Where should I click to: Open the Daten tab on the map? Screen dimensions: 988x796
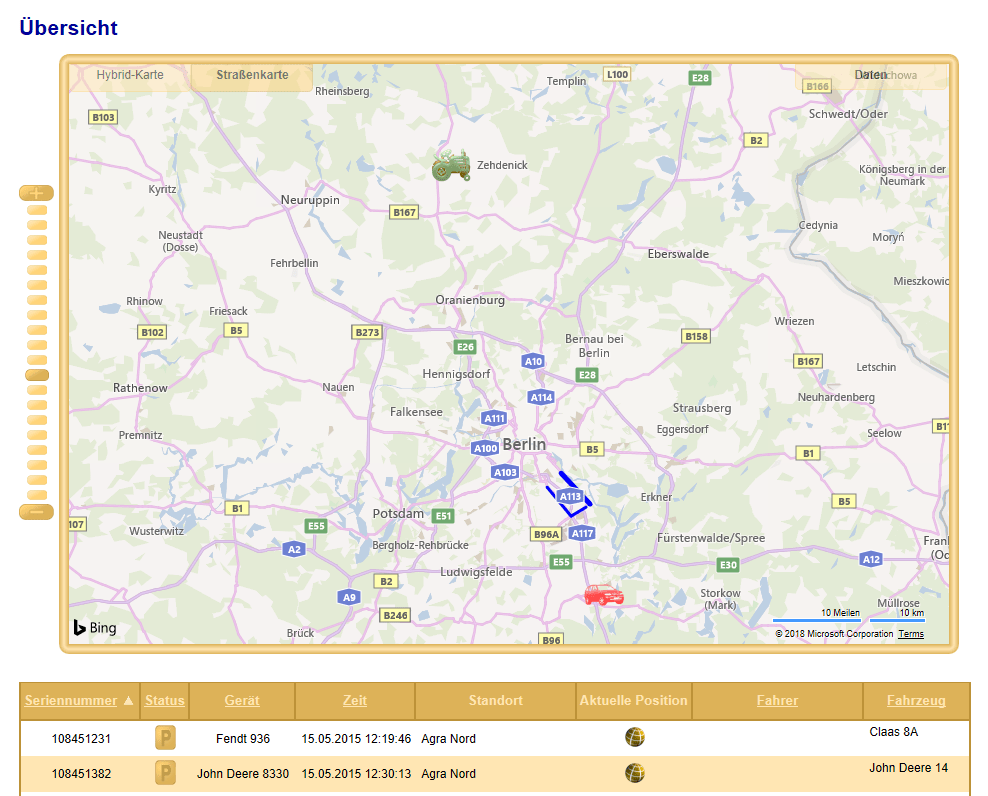click(x=871, y=75)
